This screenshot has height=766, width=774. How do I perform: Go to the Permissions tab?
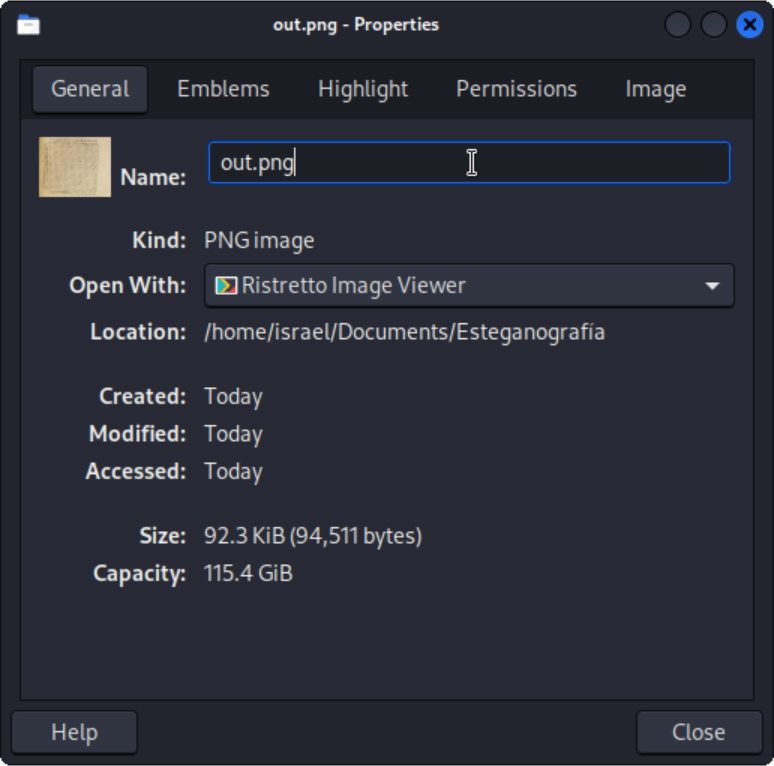click(516, 89)
